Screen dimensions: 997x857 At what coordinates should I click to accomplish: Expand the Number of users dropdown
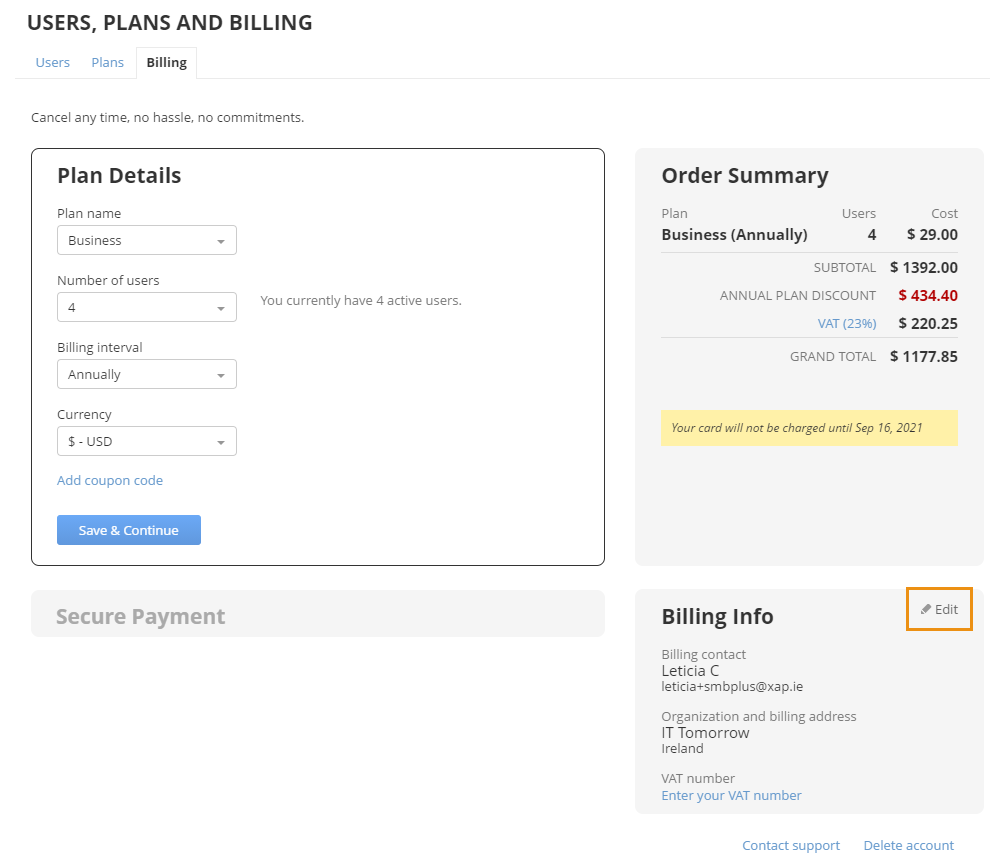(x=146, y=307)
